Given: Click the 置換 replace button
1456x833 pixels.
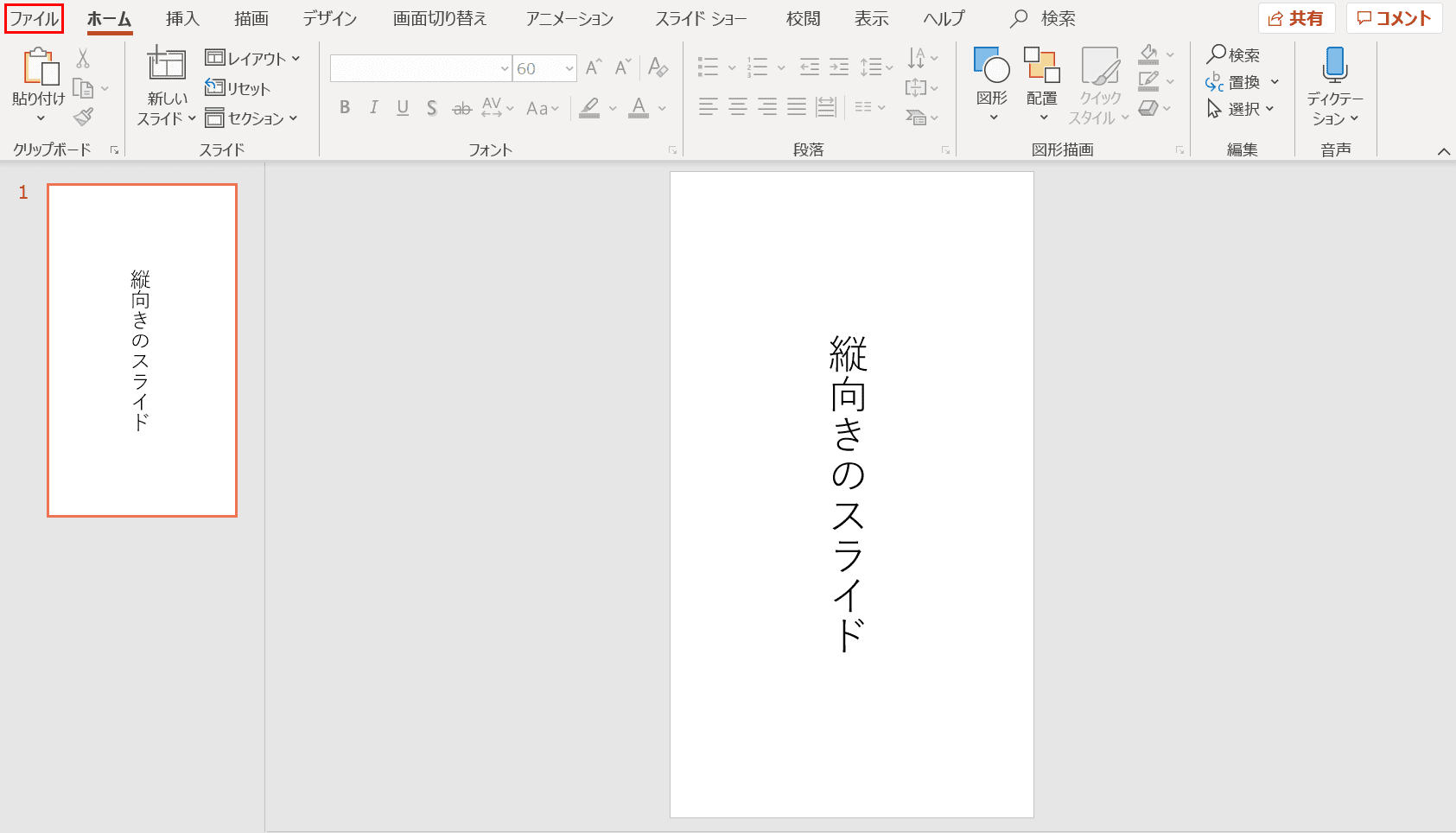Looking at the screenshot, I should click(x=1243, y=82).
